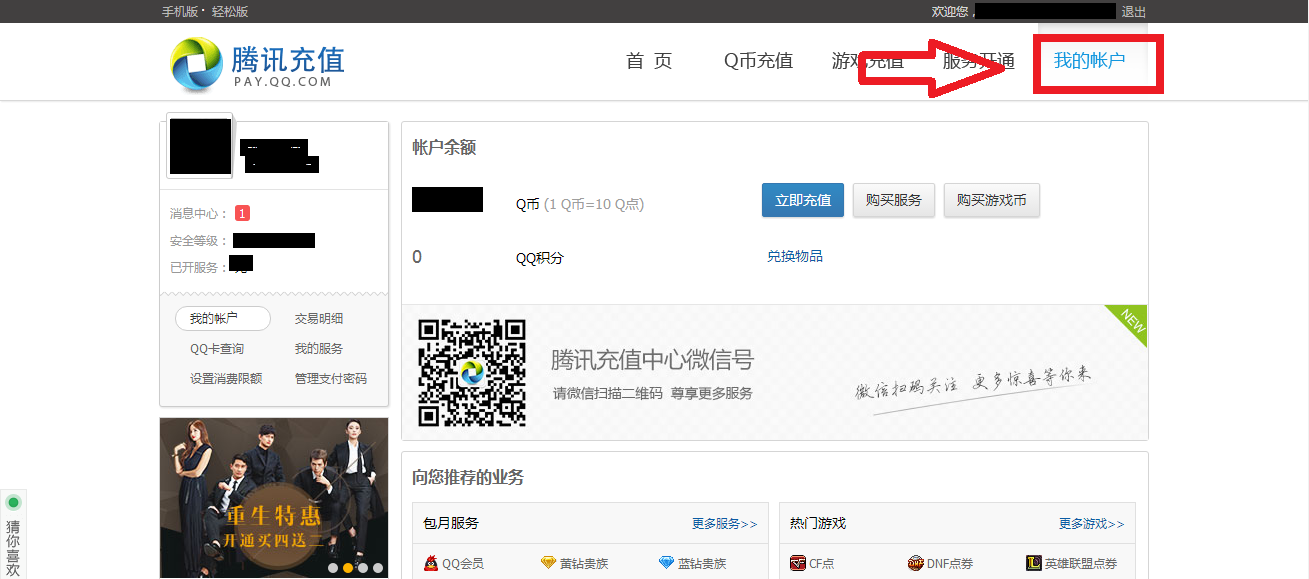Click the WeChat QR code image
The height and width of the screenshot is (579, 1309).
coord(472,373)
